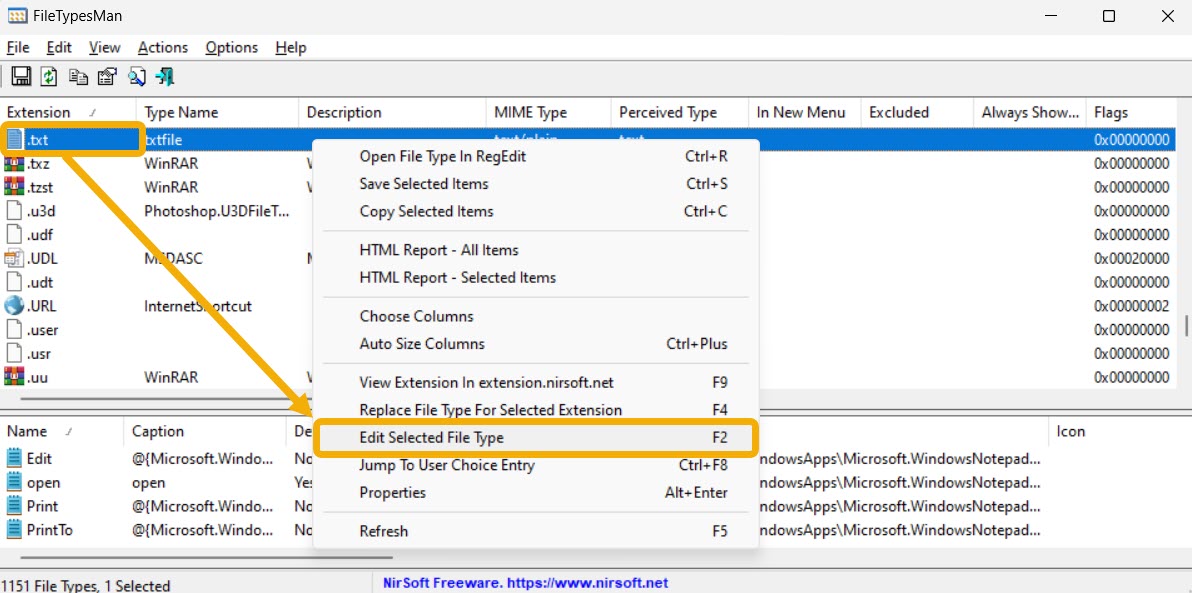Click the Exit door toolbar icon

[165, 76]
